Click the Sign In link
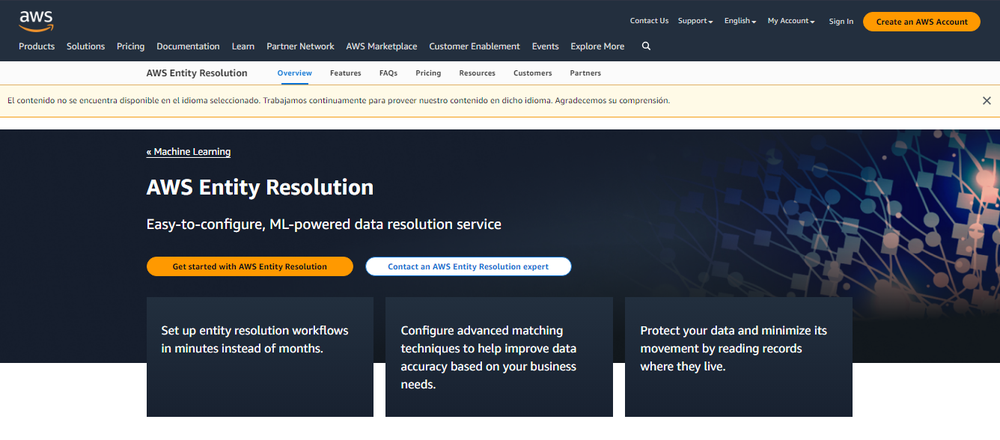 pos(841,22)
